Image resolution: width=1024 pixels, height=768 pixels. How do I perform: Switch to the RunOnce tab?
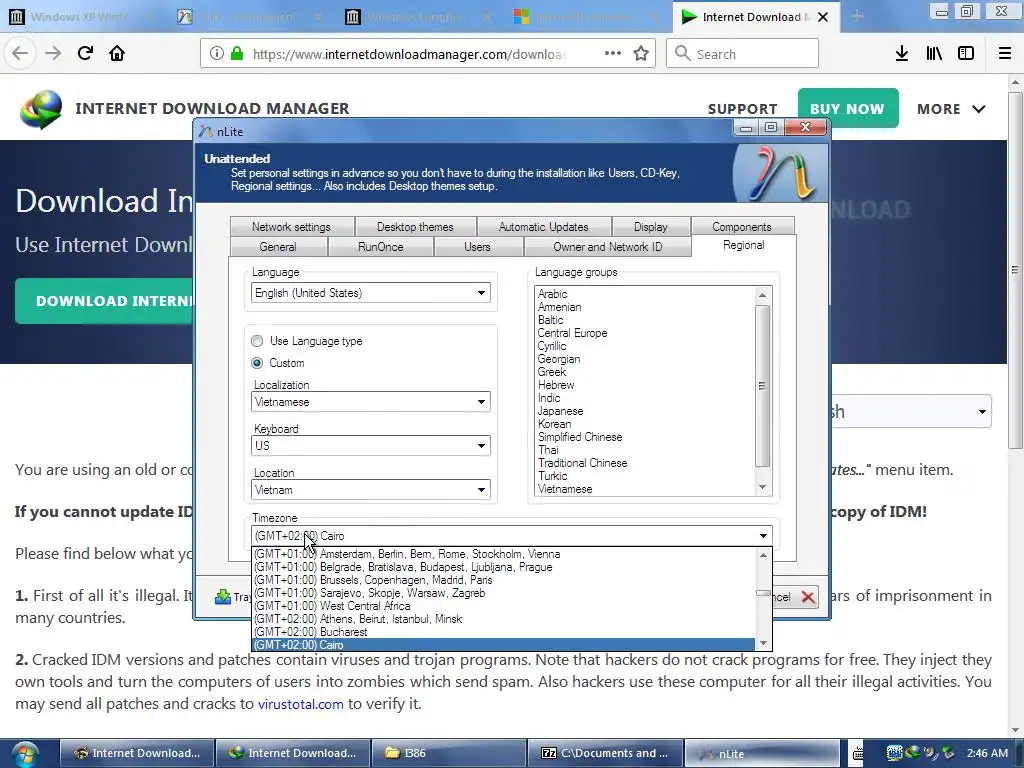click(381, 247)
